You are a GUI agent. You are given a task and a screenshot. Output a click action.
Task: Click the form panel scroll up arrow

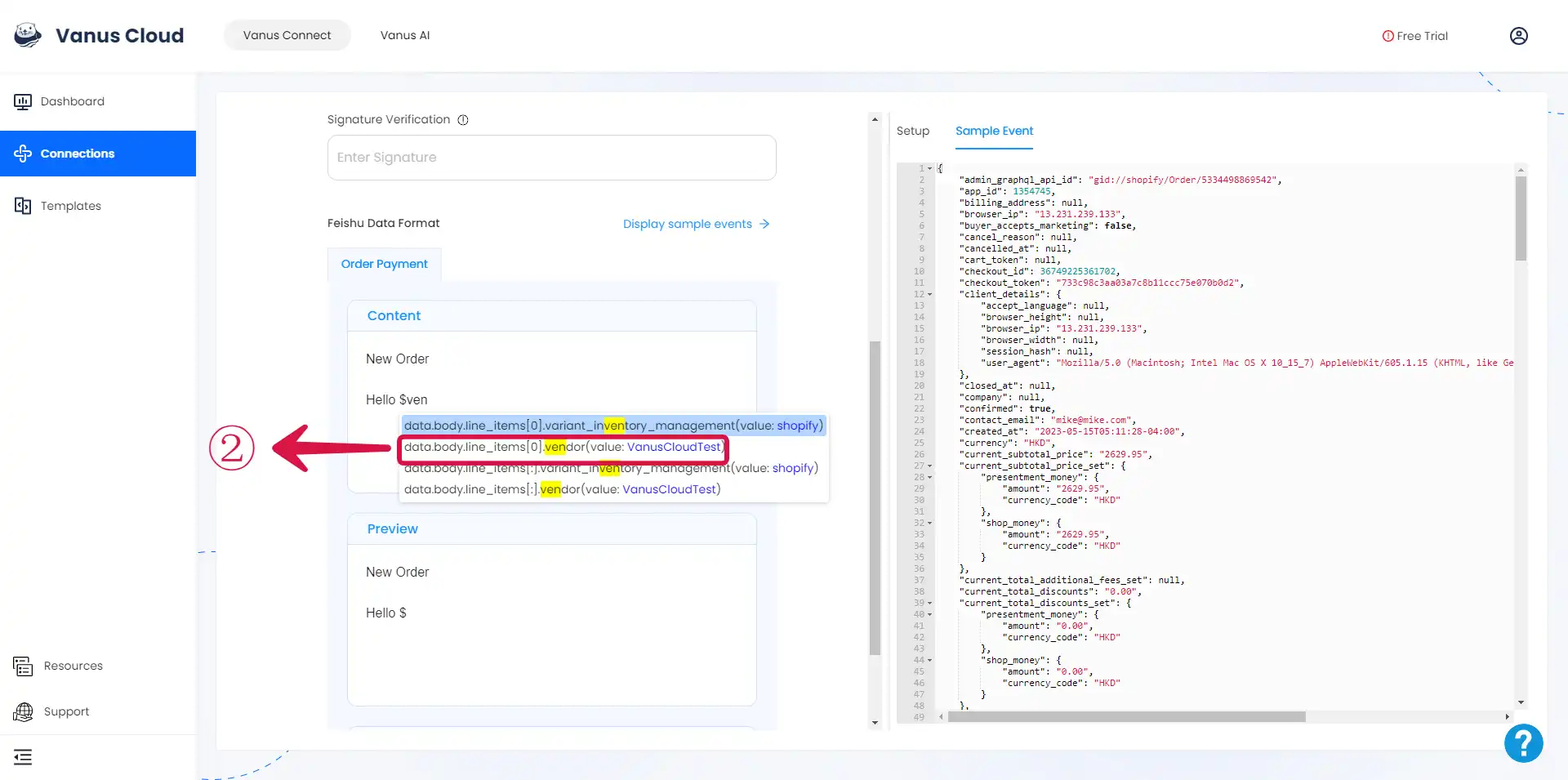click(875, 119)
